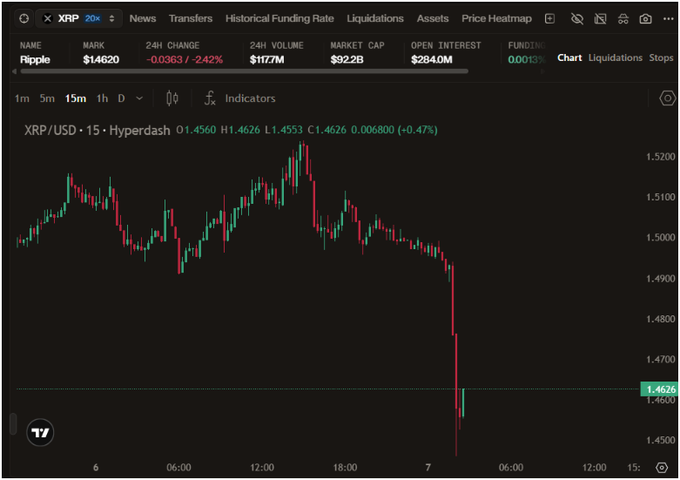Open the three-dots more options menu
Screen dimensions: 680x480
pos(668,19)
